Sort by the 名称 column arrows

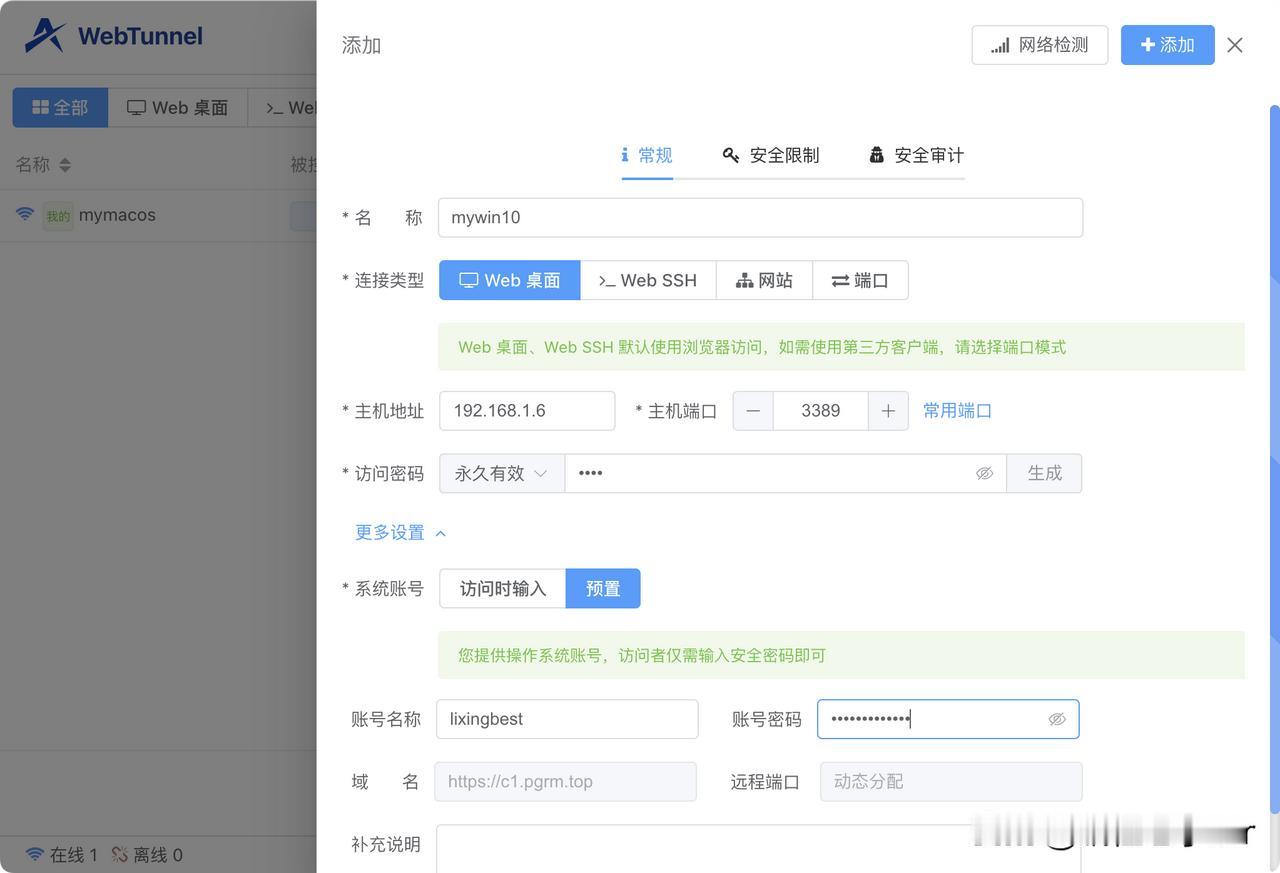click(x=66, y=165)
